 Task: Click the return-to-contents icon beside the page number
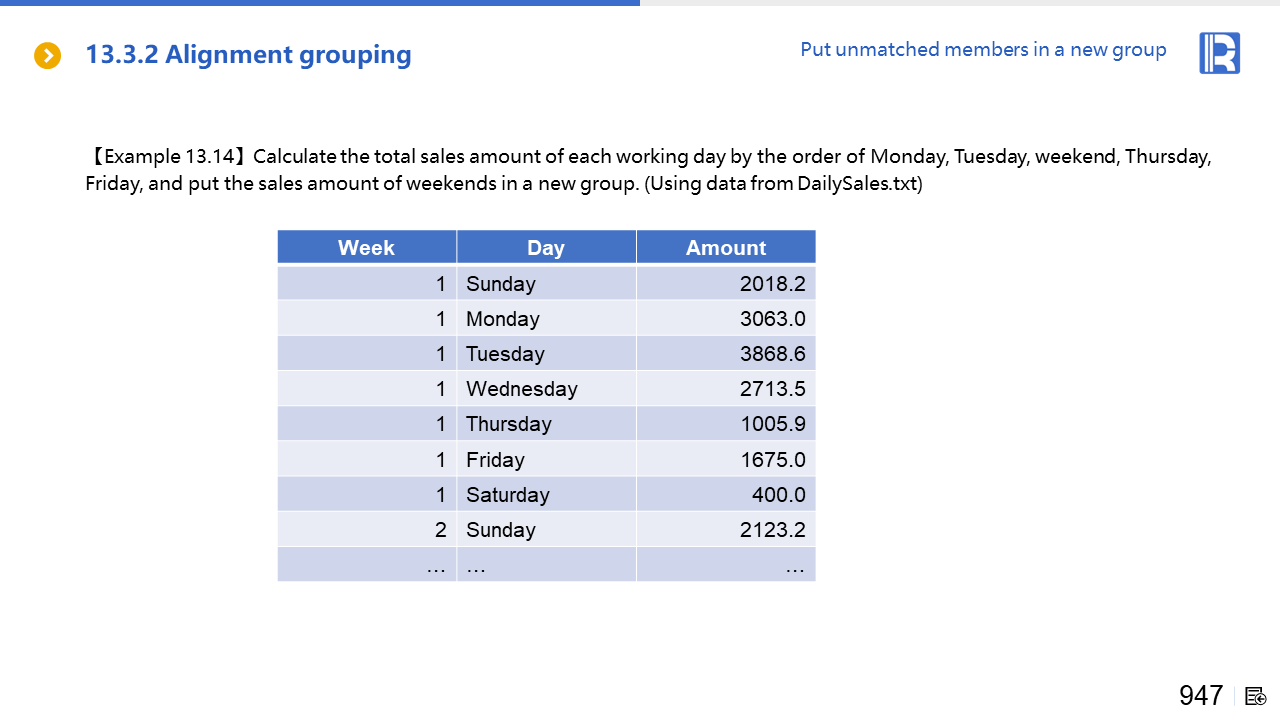coord(1256,696)
